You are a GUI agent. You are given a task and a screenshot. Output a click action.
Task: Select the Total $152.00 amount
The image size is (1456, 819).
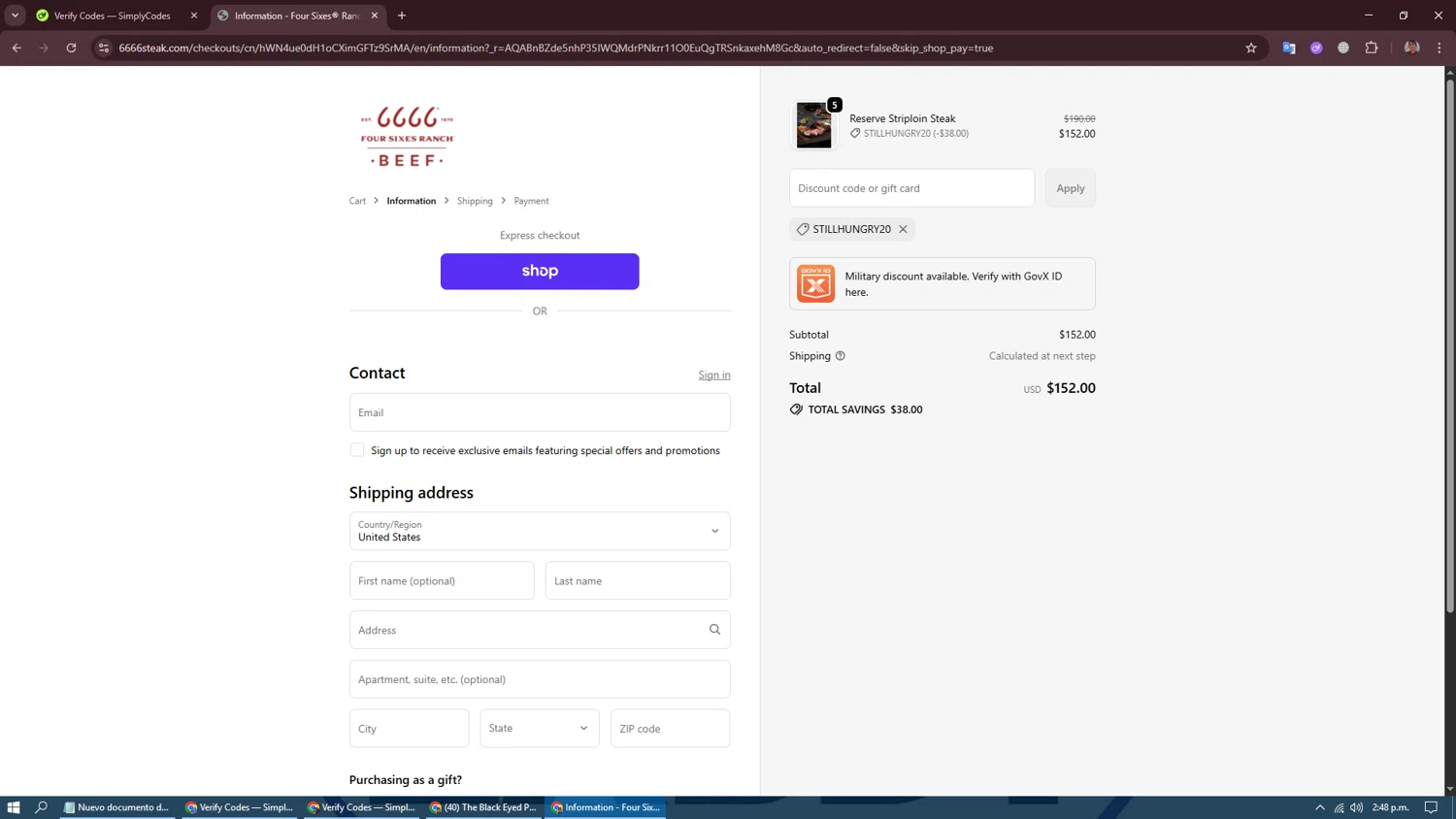pyautogui.click(x=1071, y=388)
